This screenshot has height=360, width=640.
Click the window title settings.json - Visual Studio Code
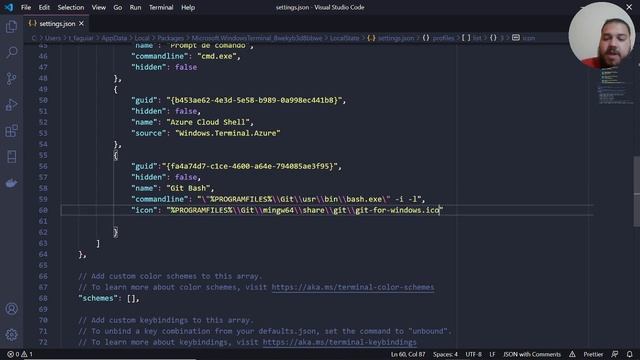(320, 7)
